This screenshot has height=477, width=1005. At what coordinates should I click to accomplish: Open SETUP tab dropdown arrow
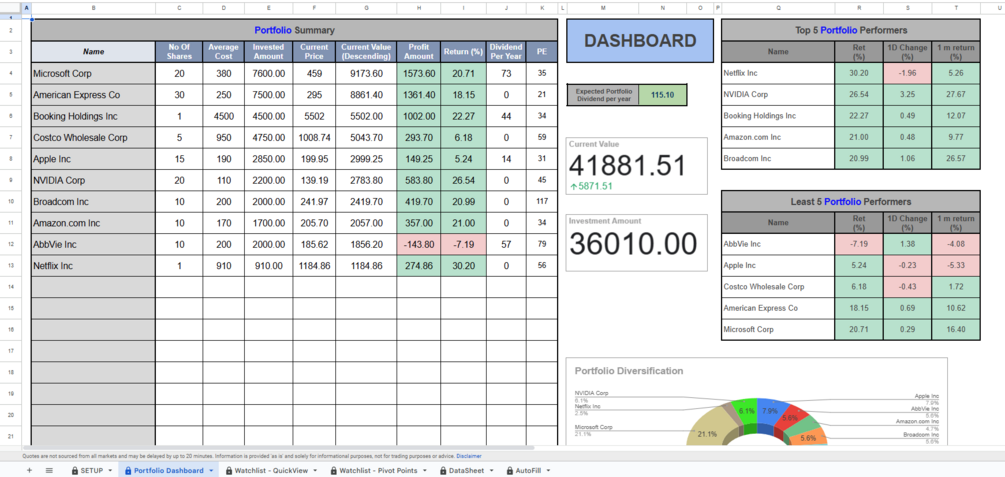[110, 471]
